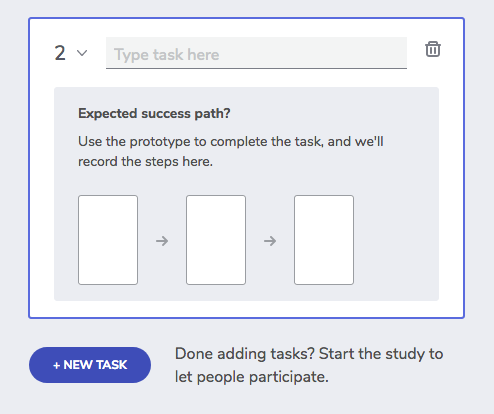Add a task with the + NEW TASK button
494x414 pixels.
[x=90, y=365]
